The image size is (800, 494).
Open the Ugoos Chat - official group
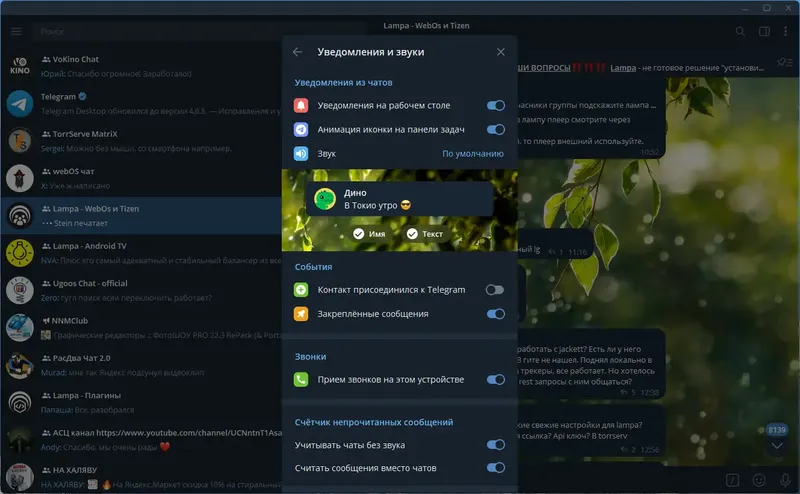(141, 290)
